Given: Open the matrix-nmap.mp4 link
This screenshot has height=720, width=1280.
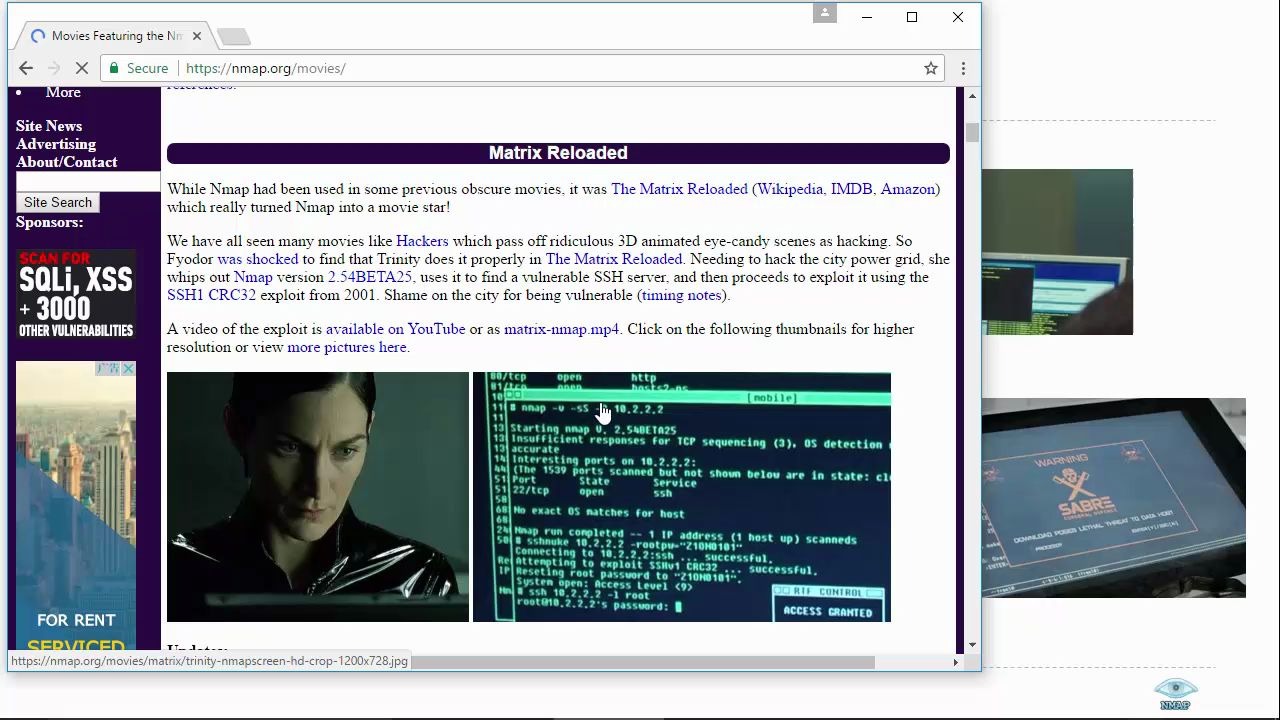Looking at the screenshot, I should 561,329.
